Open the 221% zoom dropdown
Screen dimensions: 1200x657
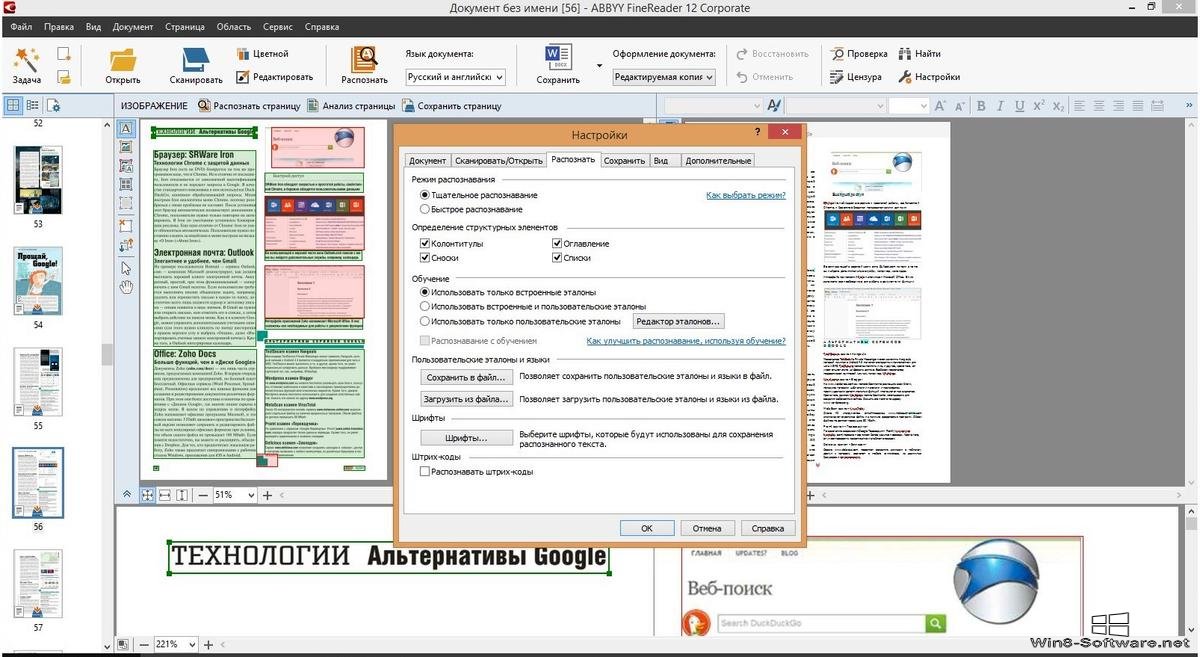[x=194, y=645]
